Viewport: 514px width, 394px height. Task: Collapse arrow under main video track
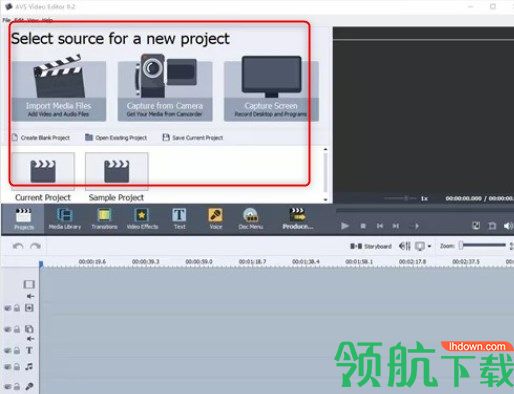click(x=30, y=296)
